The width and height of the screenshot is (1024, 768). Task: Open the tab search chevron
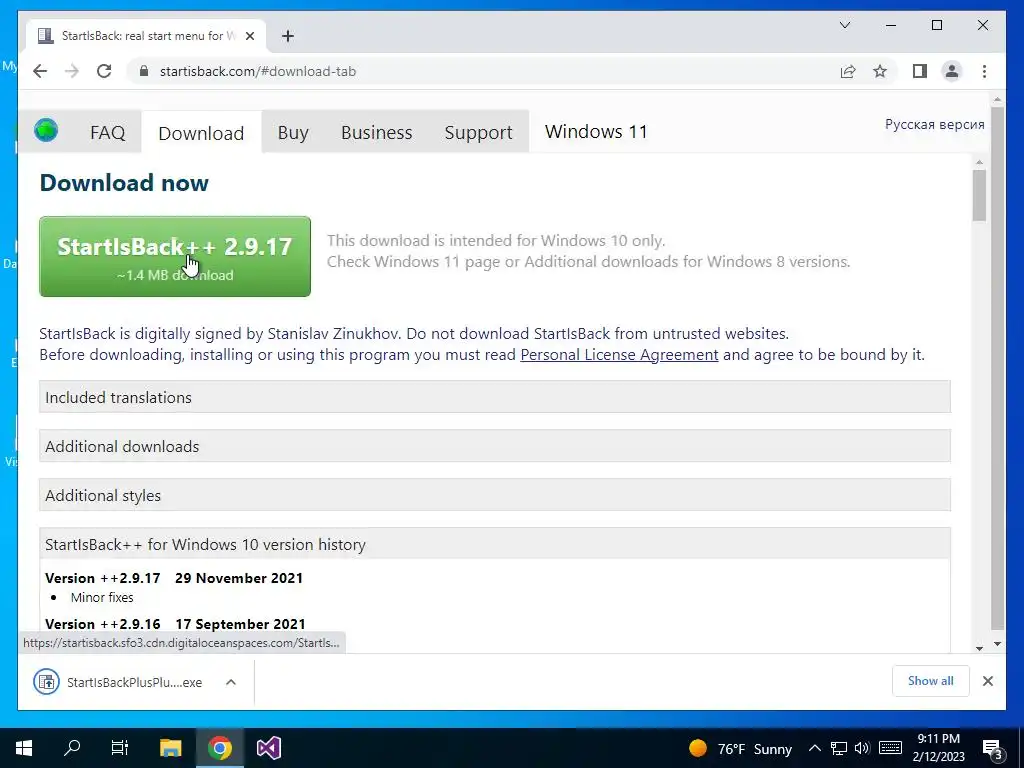(844, 25)
